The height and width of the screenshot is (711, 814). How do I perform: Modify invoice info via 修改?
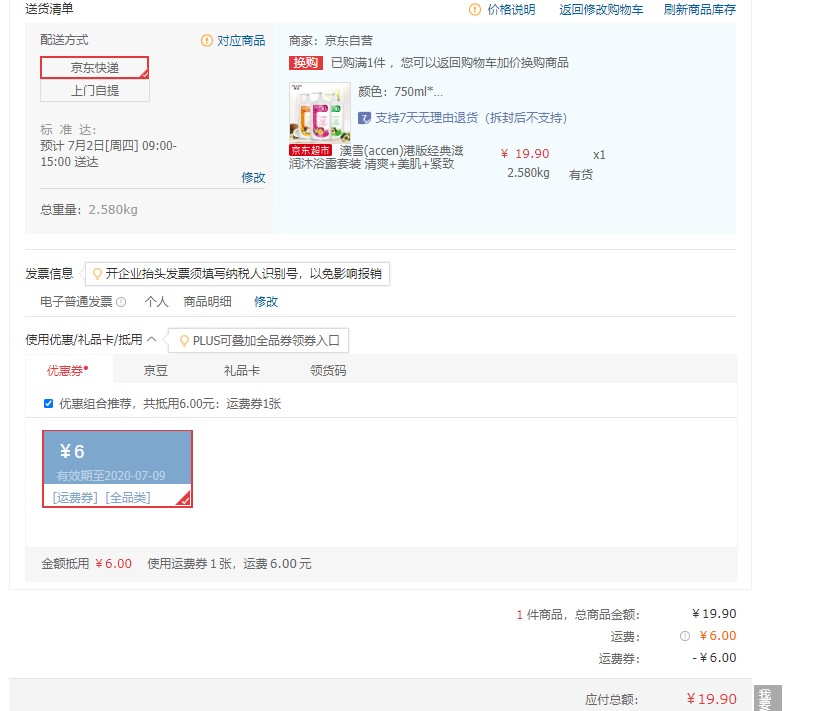tap(266, 302)
